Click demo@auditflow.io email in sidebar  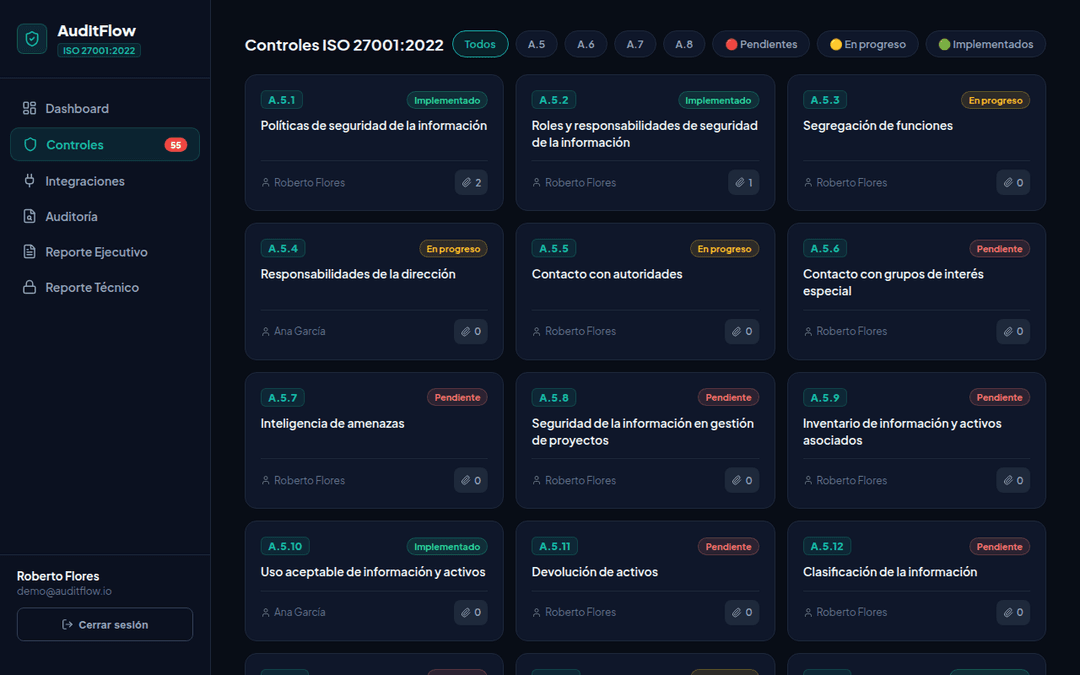(x=64, y=592)
